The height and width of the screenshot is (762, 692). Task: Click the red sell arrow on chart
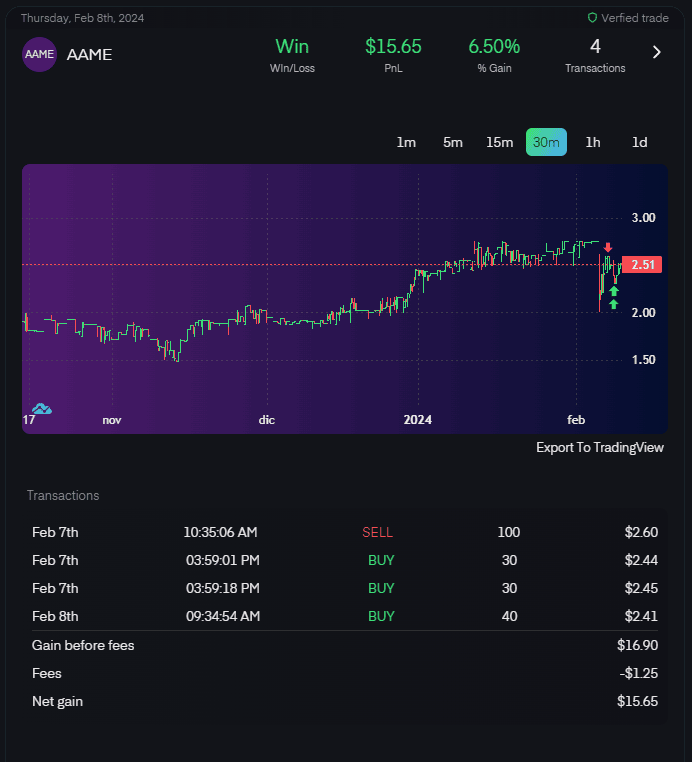[608, 247]
